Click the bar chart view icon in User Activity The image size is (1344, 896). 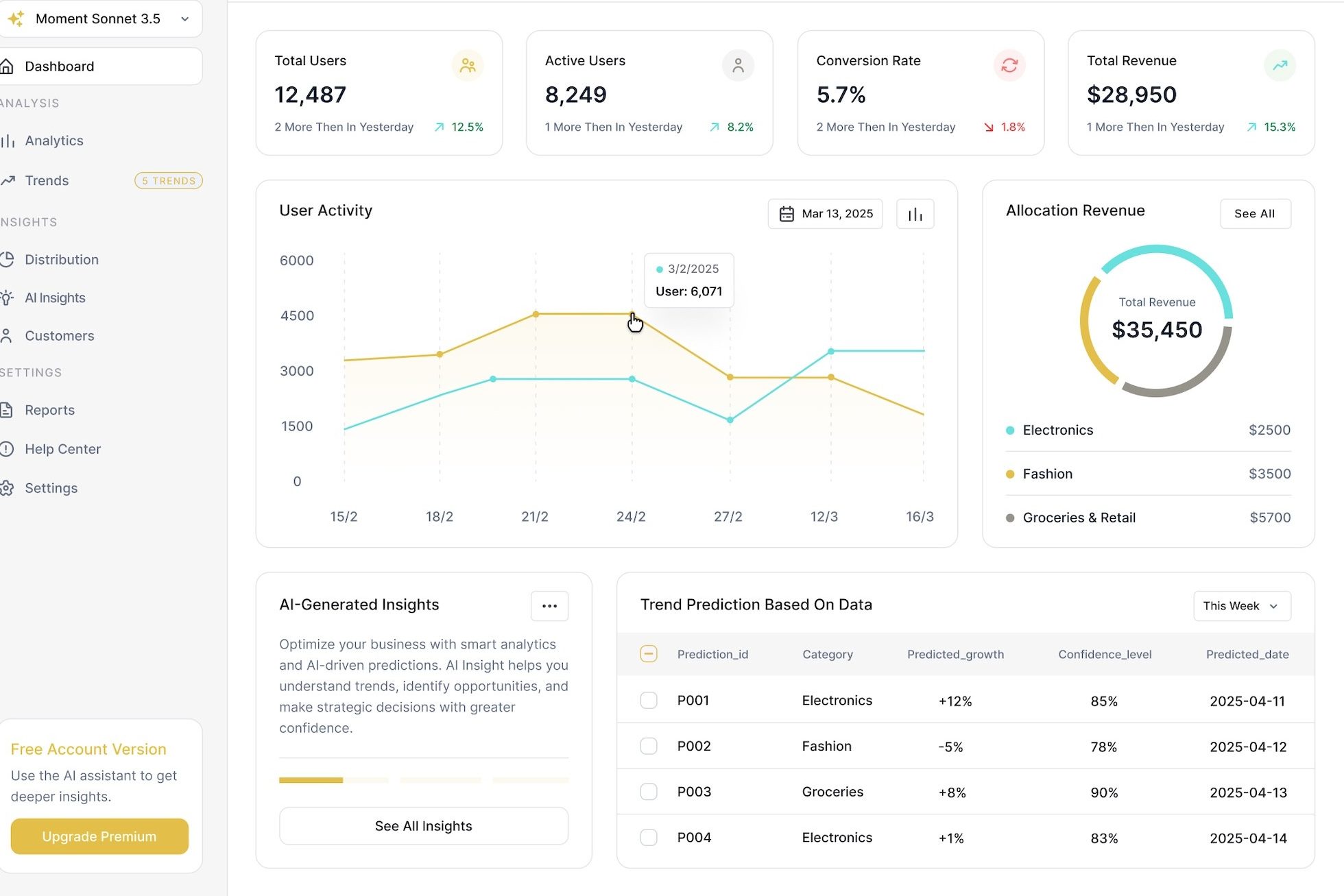click(x=915, y=214)
